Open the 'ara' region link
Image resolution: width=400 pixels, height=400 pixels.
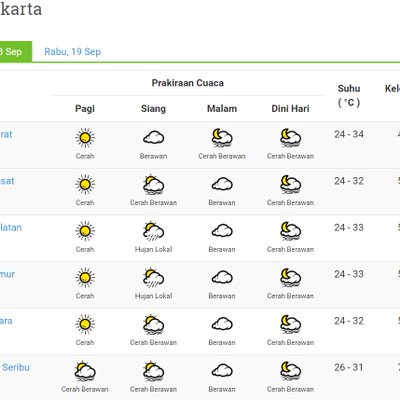(x=6, y=321)
